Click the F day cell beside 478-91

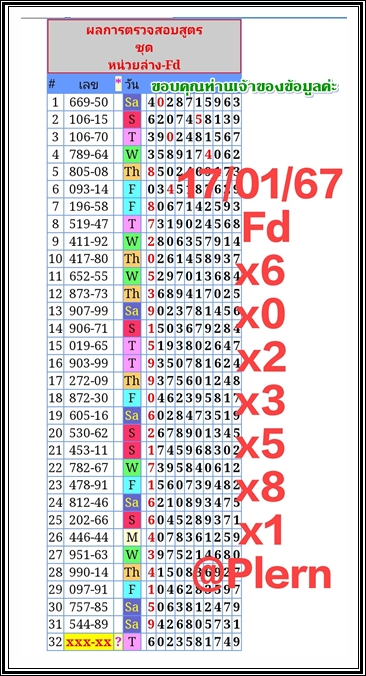click(132, 485)
